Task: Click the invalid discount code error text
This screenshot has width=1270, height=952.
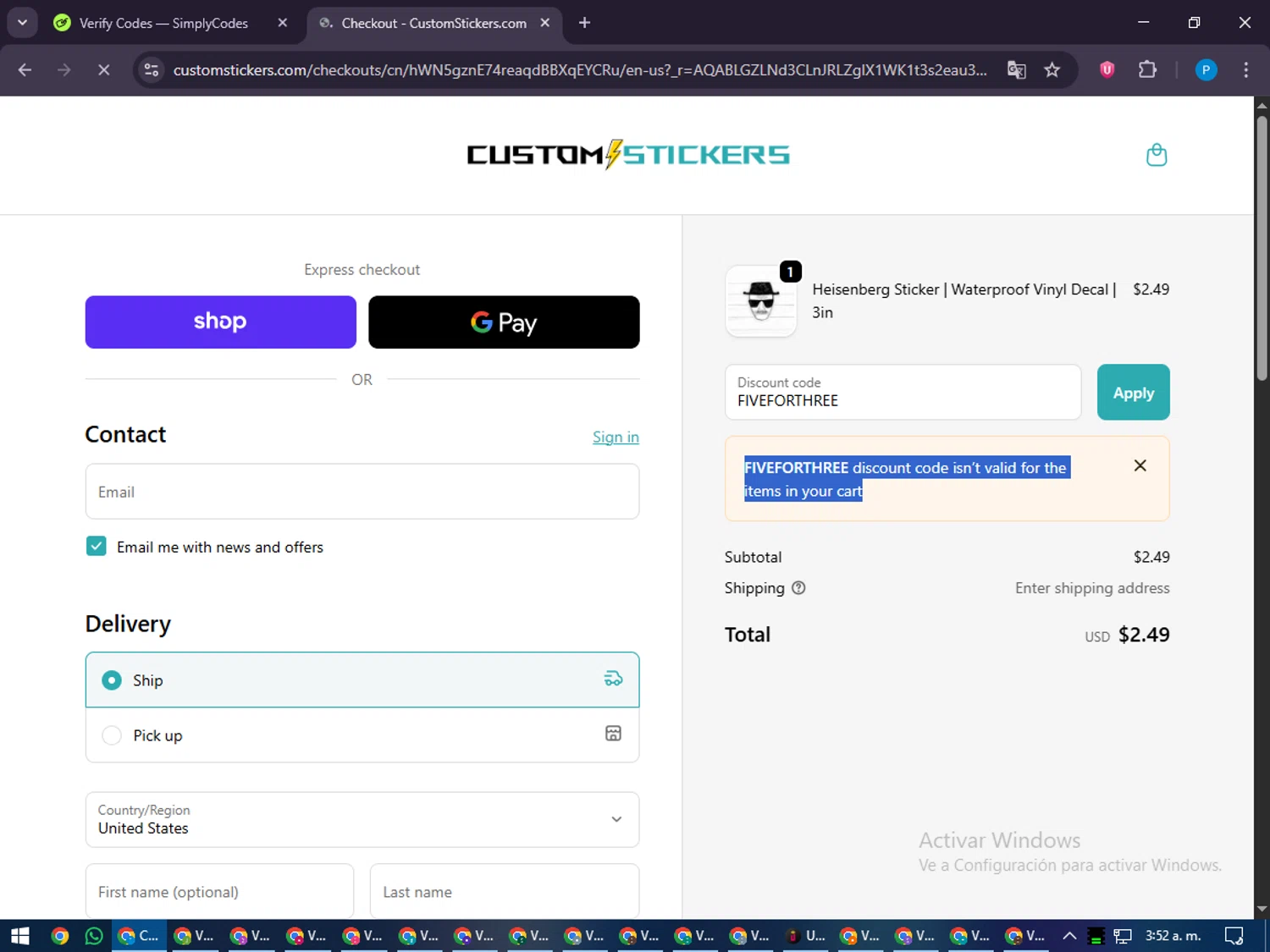Action: (x=906, y=479)
